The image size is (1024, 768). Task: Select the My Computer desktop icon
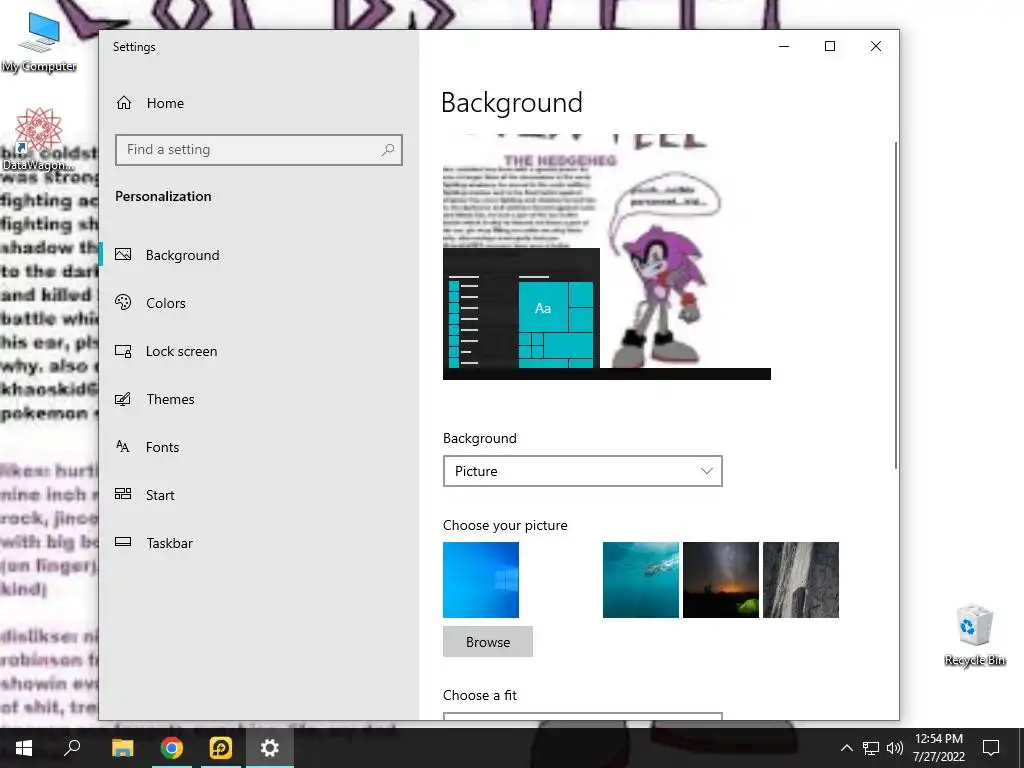[x=39, y=42]
